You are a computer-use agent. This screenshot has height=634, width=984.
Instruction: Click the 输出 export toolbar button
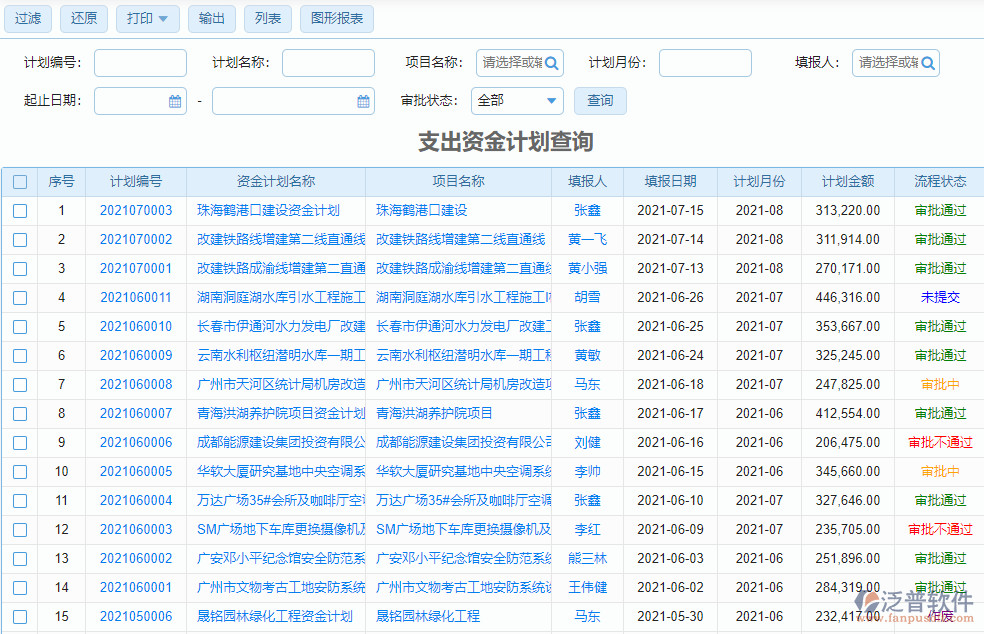(211, 19)
